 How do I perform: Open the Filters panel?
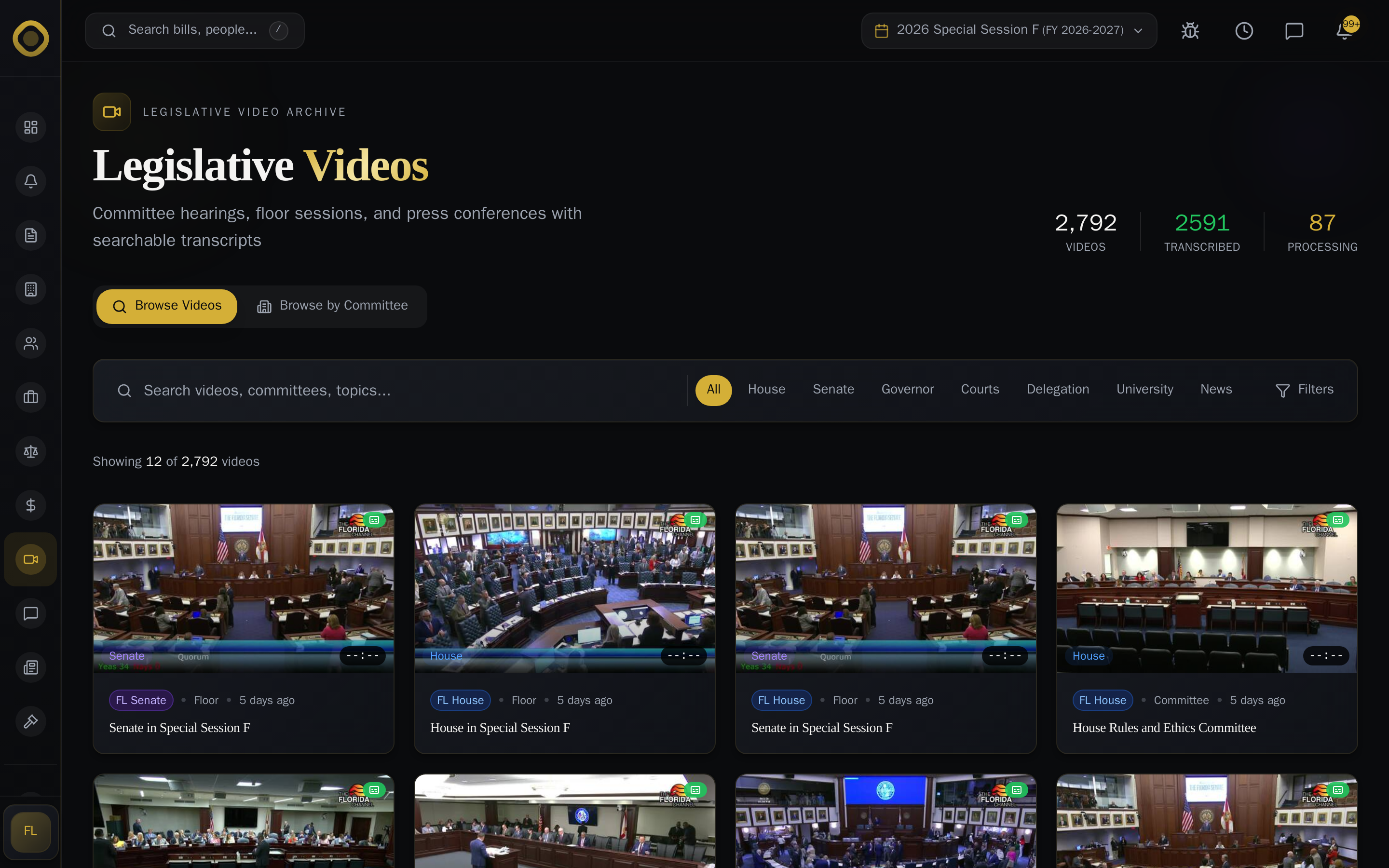pyautogui.click(x=1304, y=390)
